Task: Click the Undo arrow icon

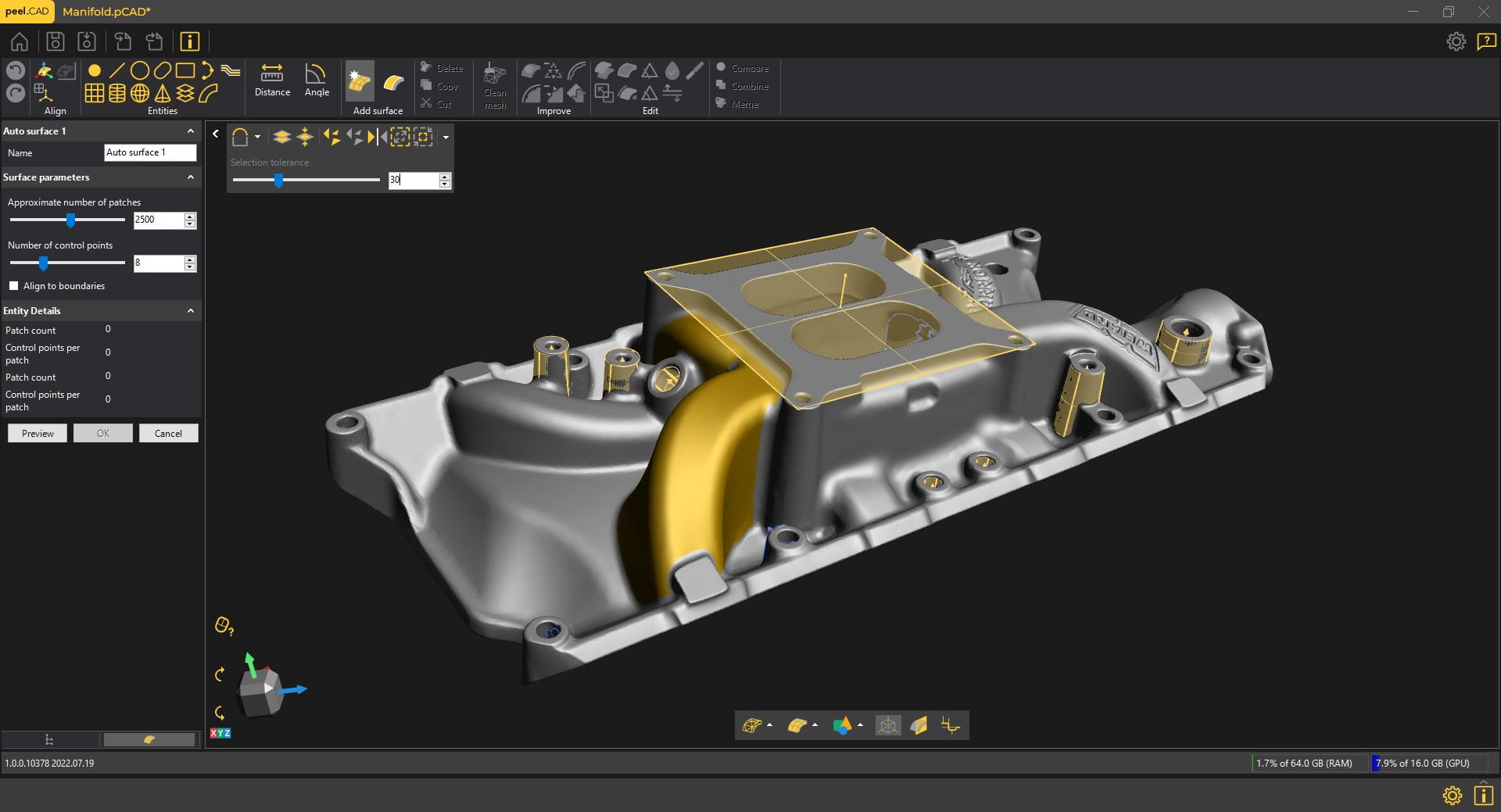Action: 15,70
